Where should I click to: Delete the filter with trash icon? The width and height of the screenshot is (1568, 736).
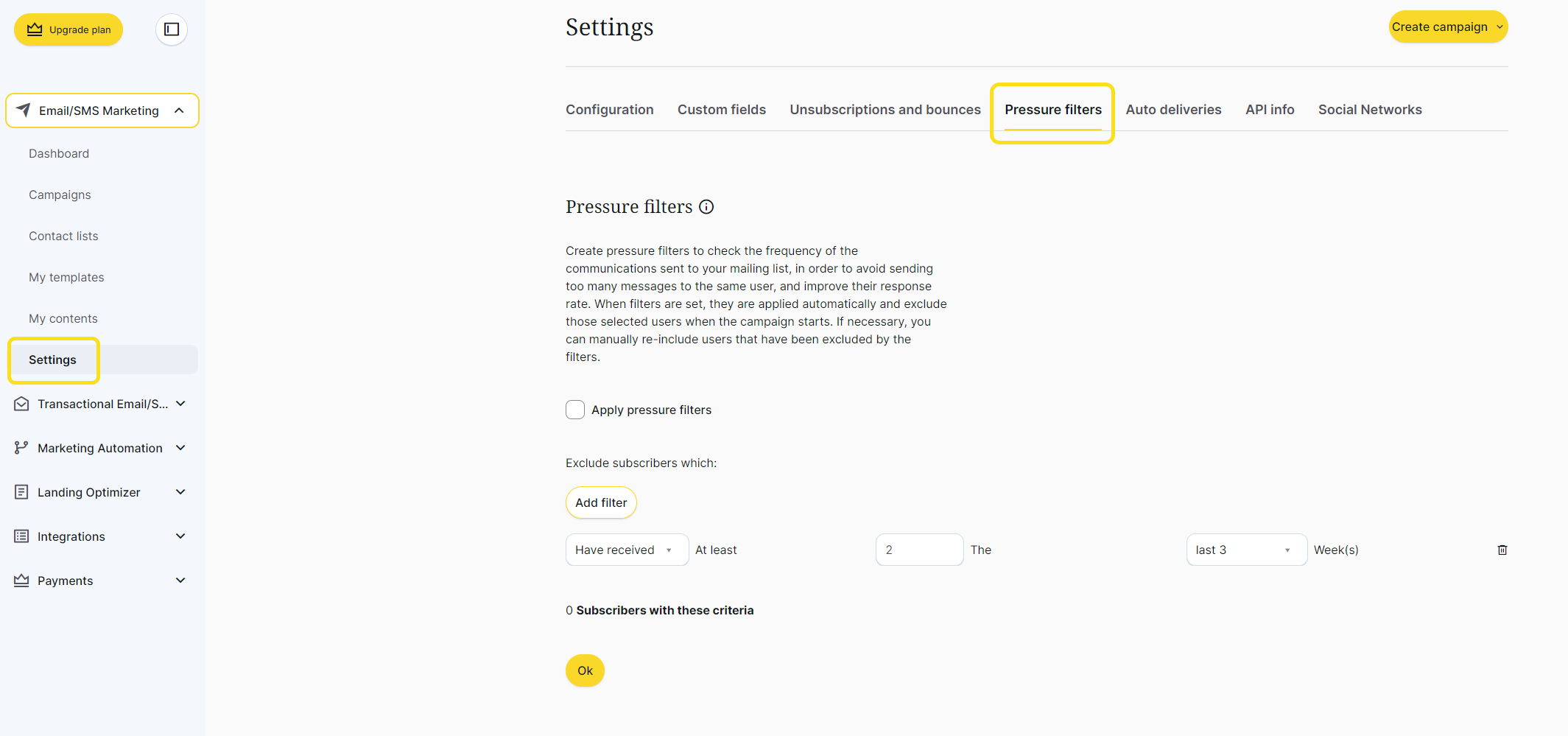[1502, 550]
